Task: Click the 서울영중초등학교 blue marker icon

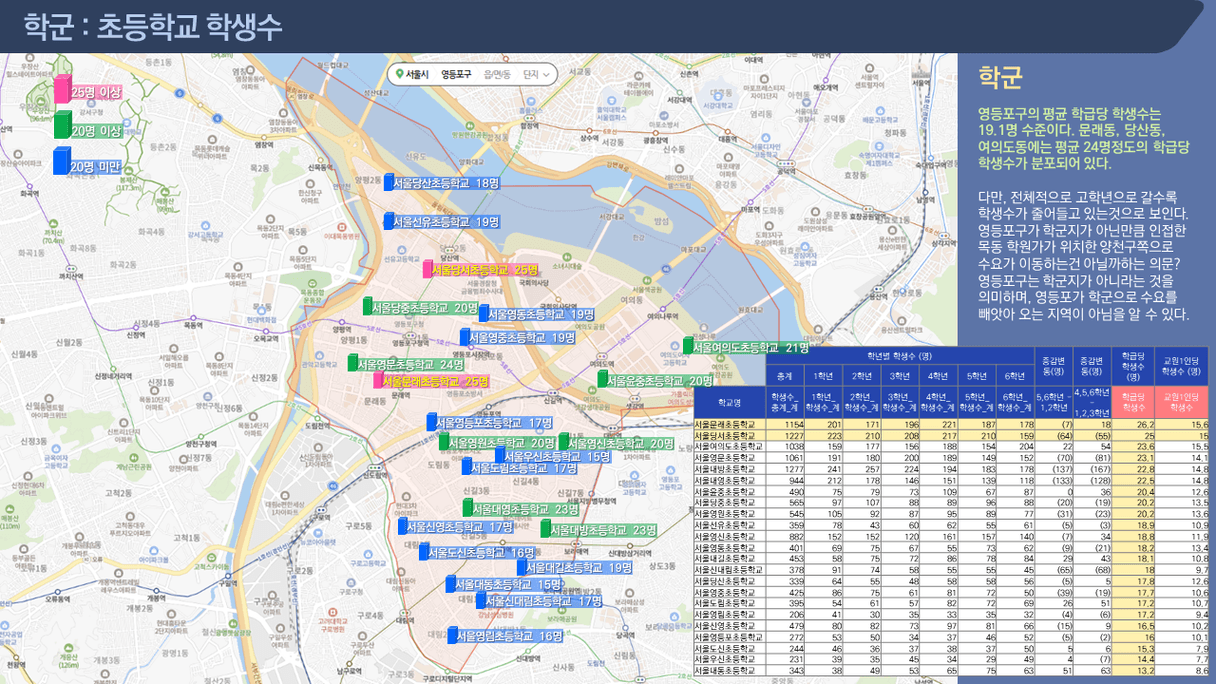Action: pos(465,338)
